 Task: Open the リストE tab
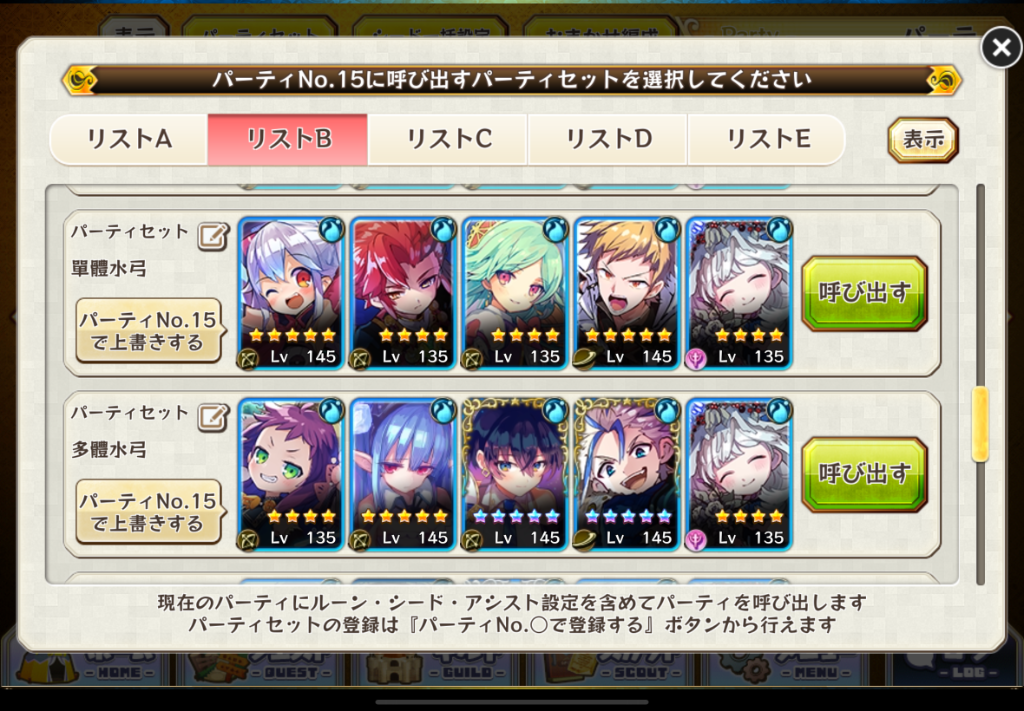(767, 139)
